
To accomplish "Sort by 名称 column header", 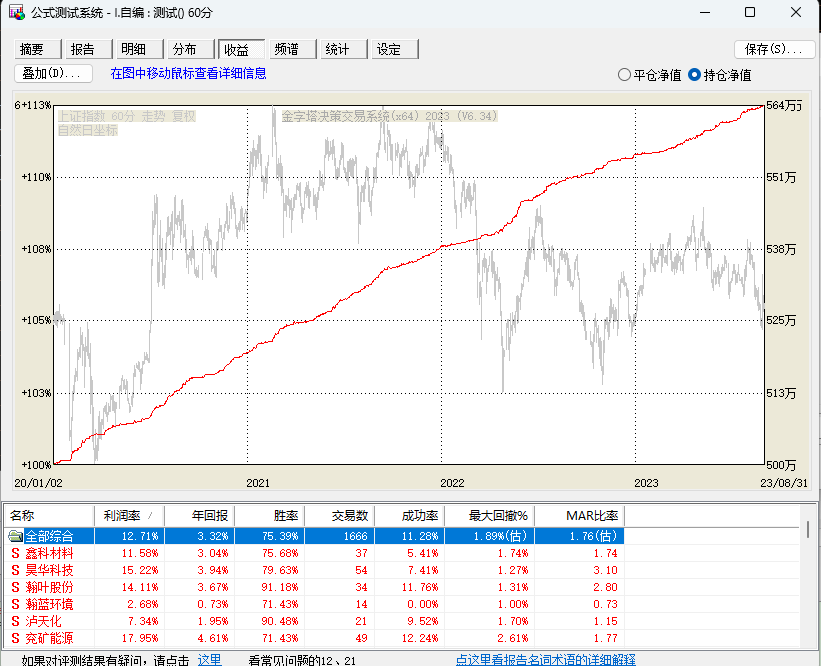I will tap(50, 516).
